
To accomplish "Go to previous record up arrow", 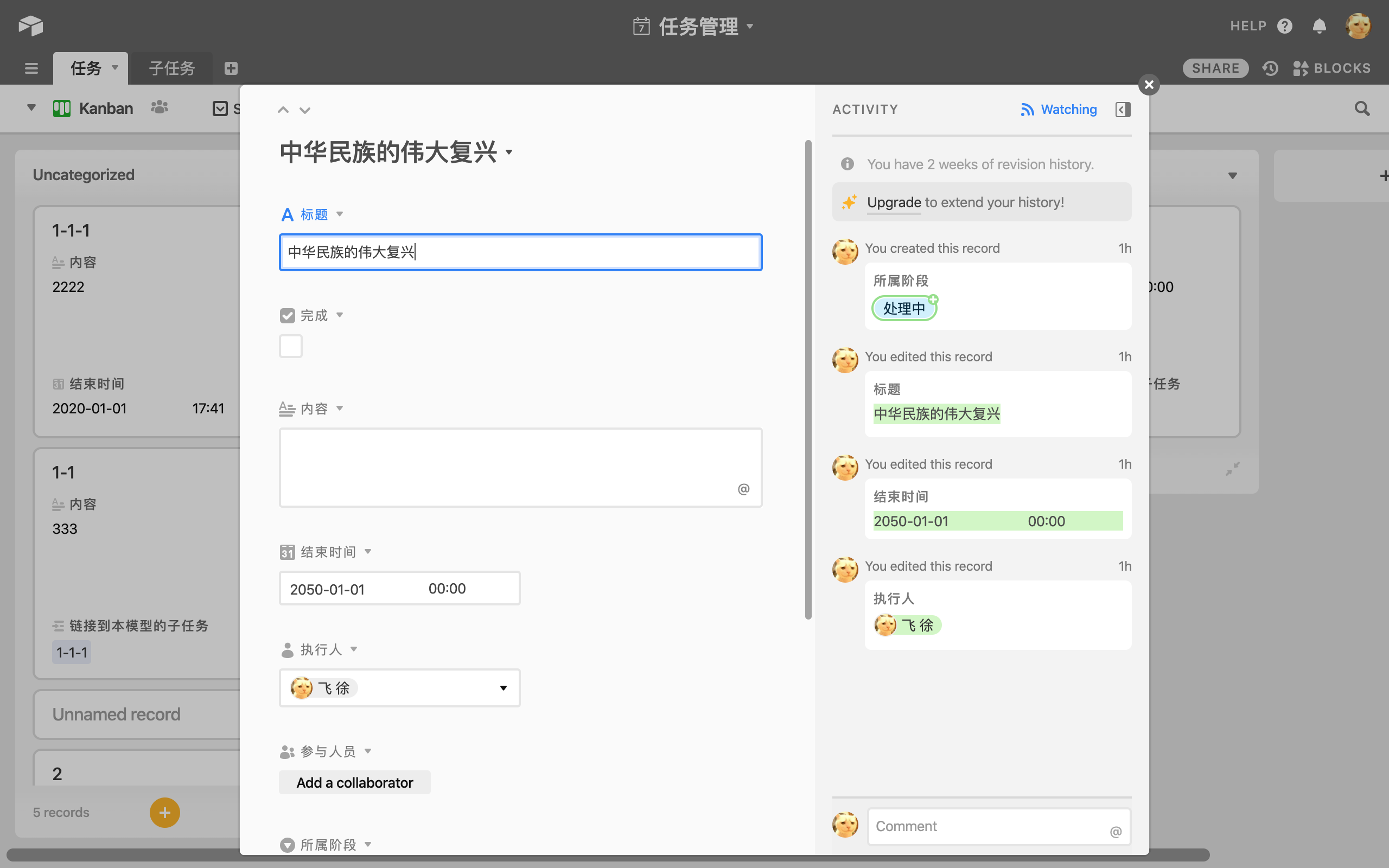I will point(283,110).
